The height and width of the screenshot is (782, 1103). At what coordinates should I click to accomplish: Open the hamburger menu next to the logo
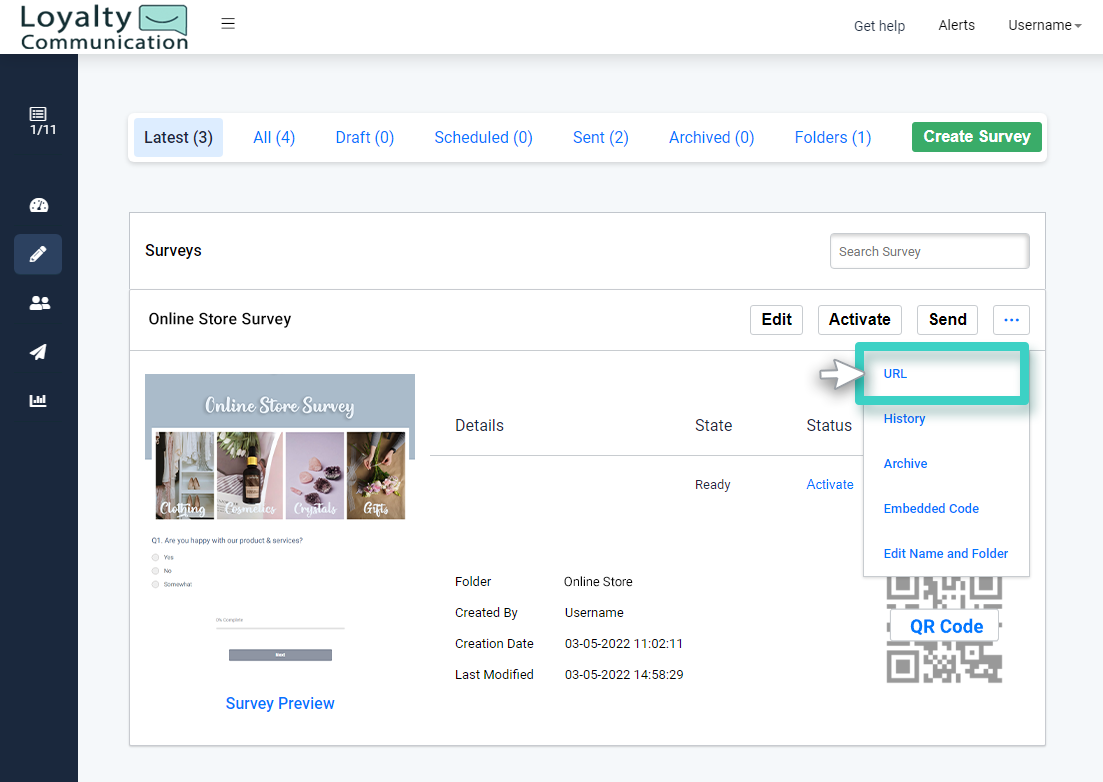[x=228, y=22]
